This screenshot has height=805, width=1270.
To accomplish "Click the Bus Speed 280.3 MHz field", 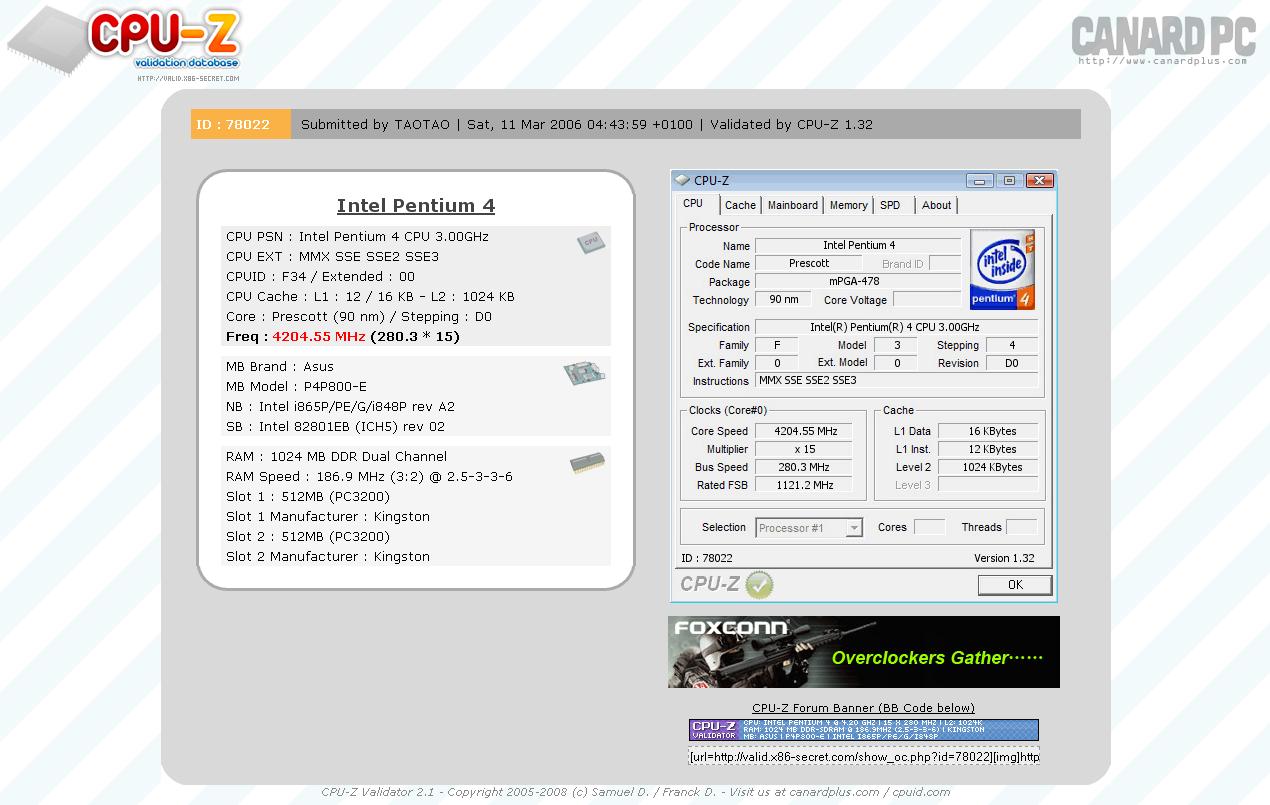I will point(804,467).
